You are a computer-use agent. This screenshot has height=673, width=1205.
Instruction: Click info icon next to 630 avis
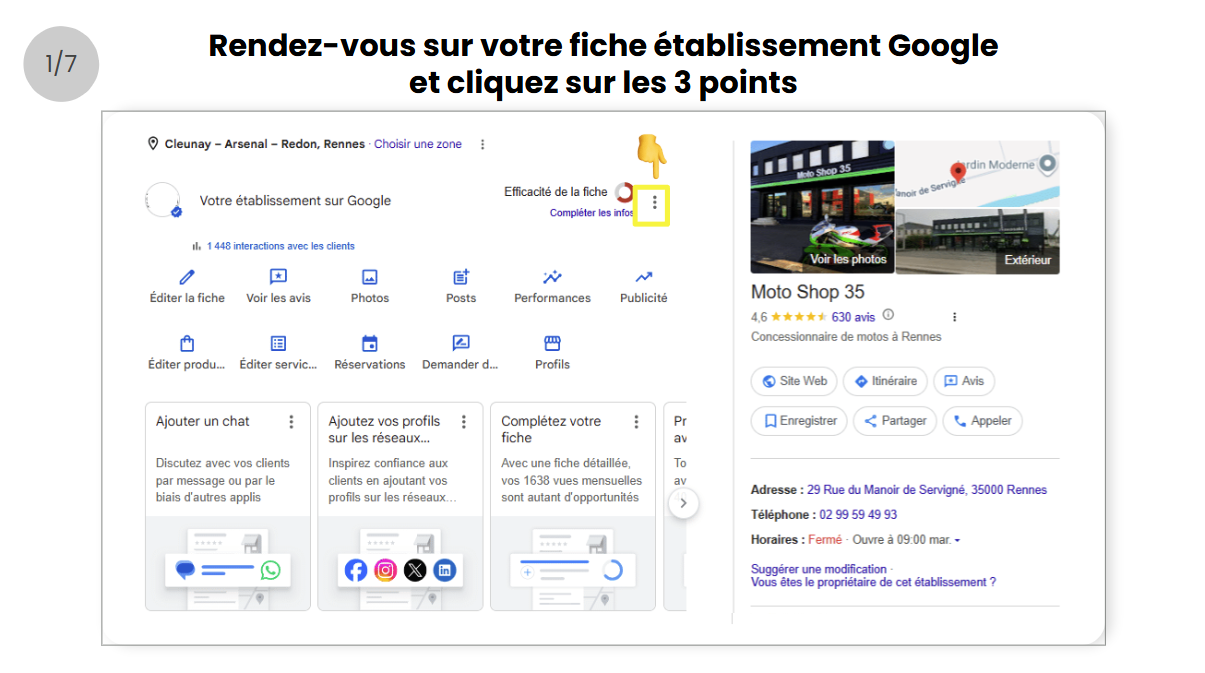[888, 315]
